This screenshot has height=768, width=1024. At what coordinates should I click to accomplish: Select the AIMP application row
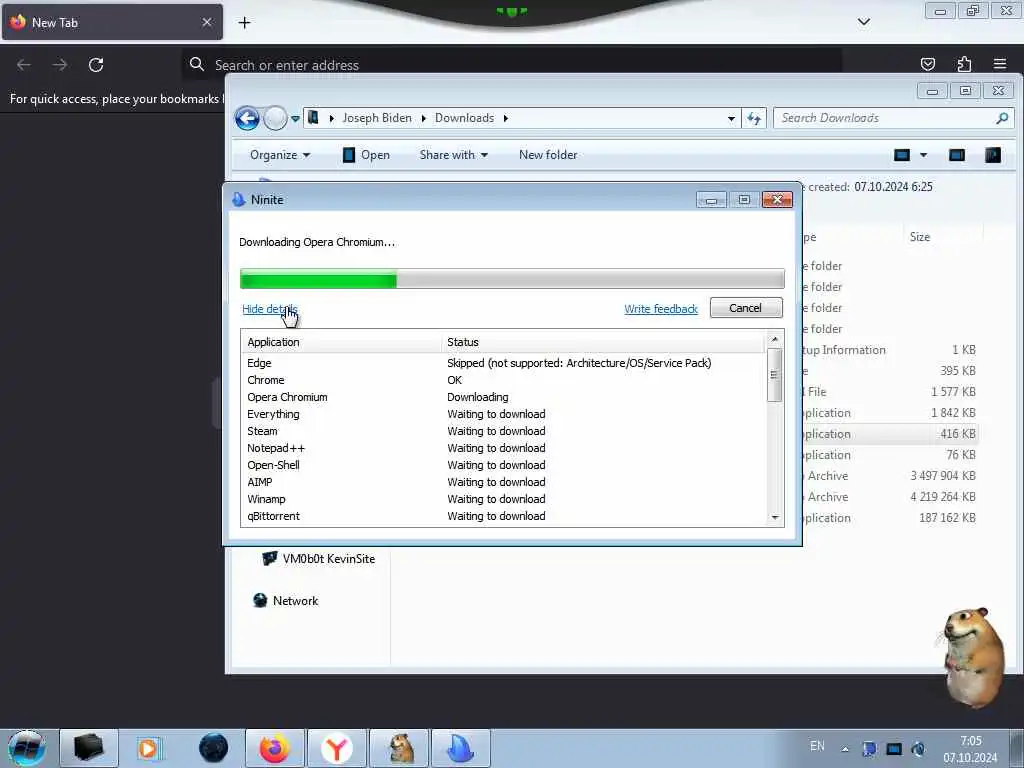tap(503, 482)
